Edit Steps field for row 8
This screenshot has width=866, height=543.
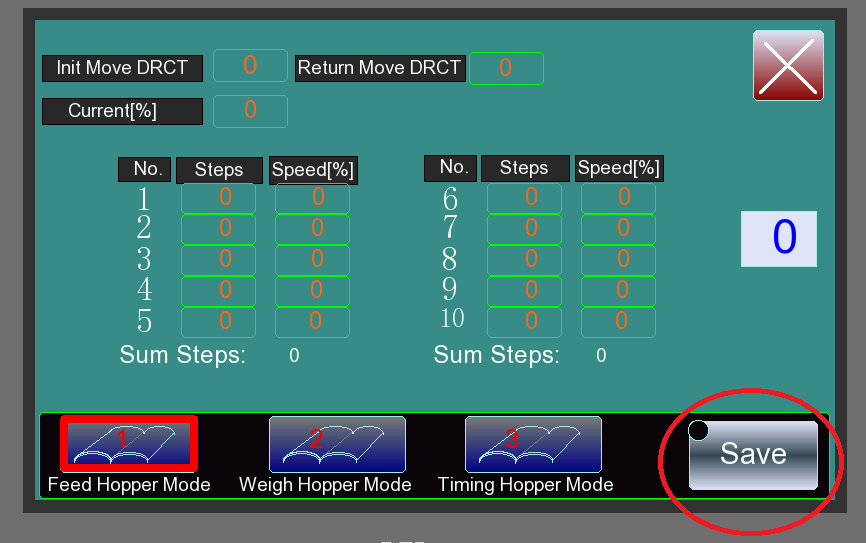524,260
